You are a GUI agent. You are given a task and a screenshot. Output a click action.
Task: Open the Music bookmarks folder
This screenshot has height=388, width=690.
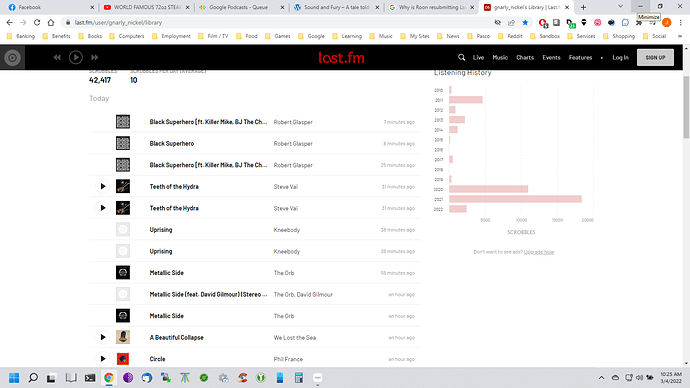(x=381, y=36)
